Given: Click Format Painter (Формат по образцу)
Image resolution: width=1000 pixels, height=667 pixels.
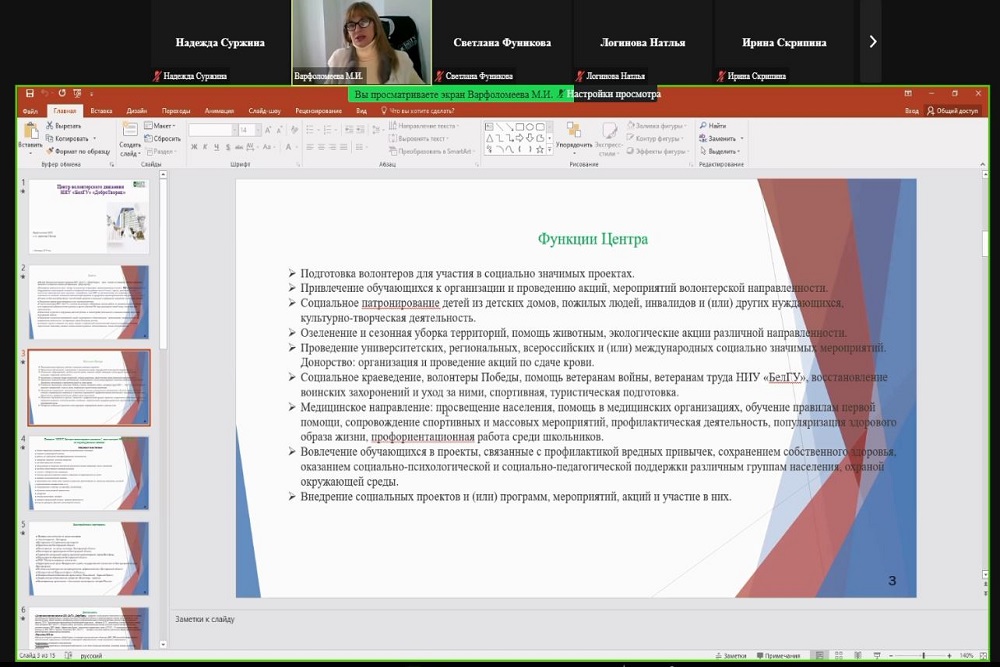Looking at the screenshot, I should coord(80,151).
